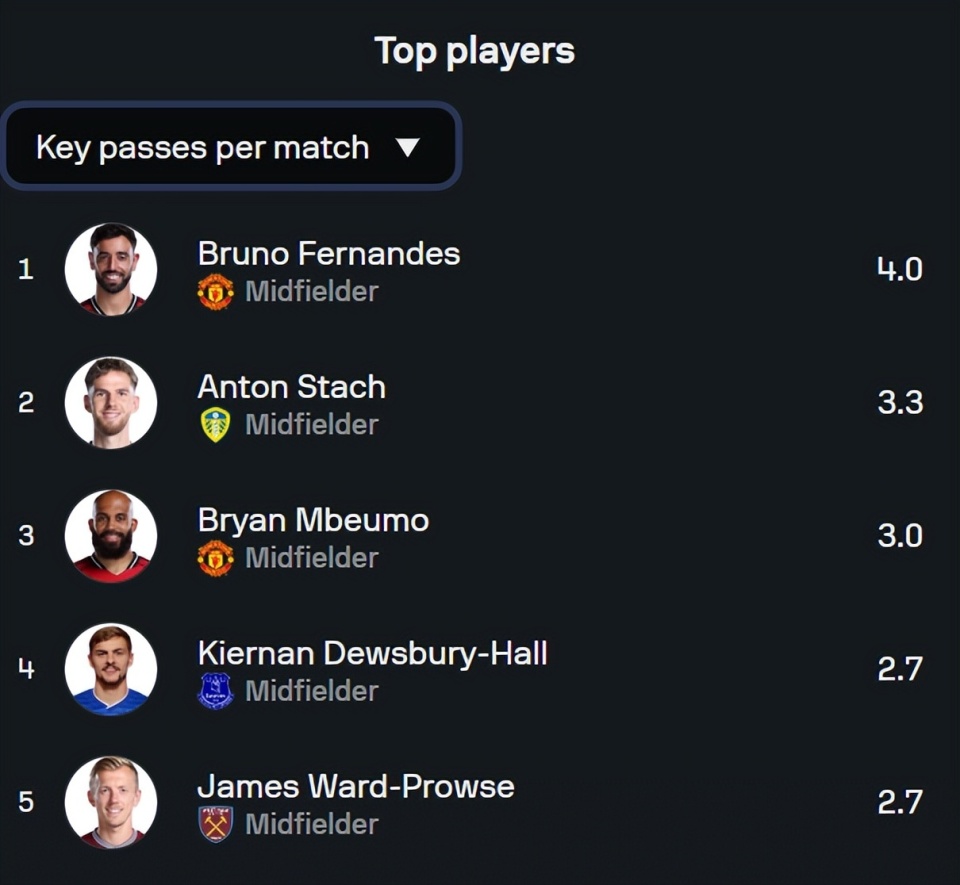960x885 pixels.
Task: Click the 3.3 key passes value
Action: [899, 402]
